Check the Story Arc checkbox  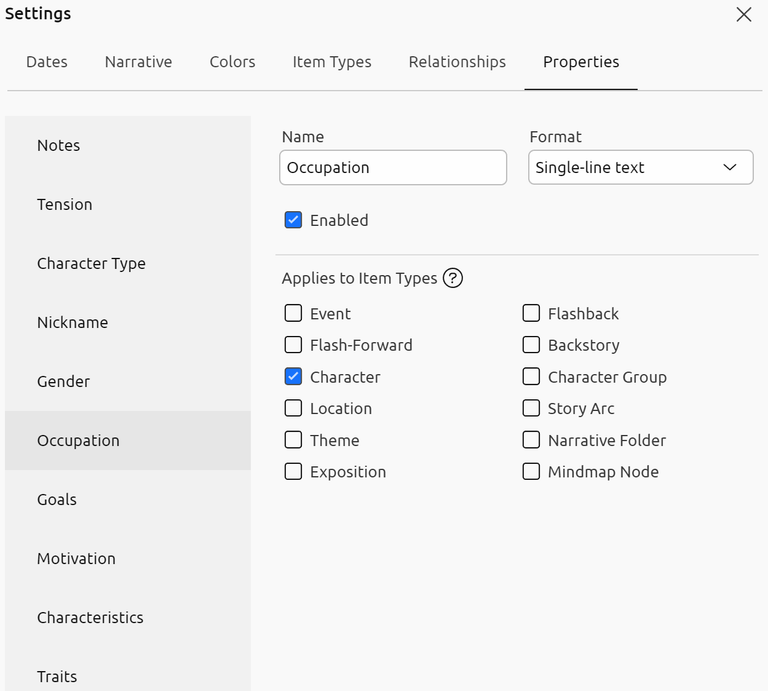[x=531, y=408]
